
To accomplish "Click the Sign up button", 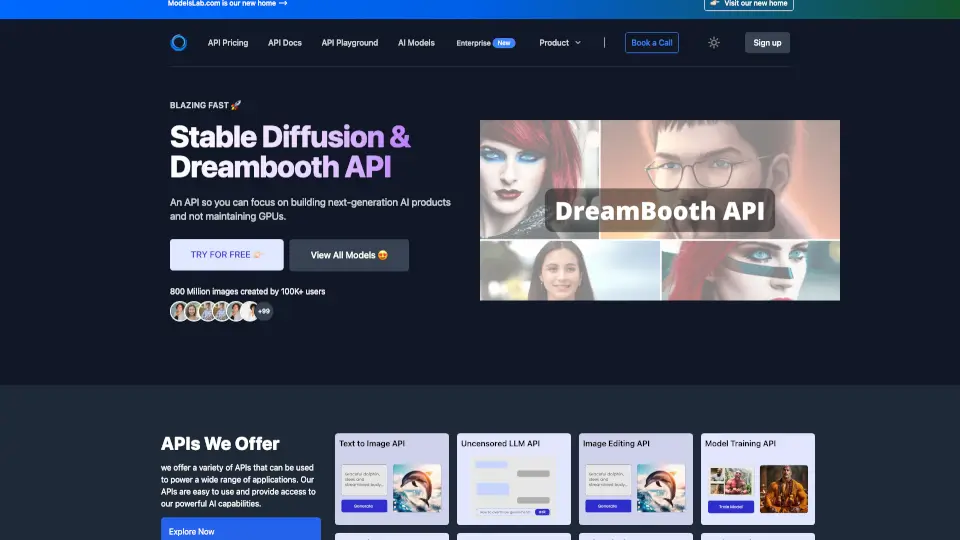I will pyautogui.click(x=767, y=43).
